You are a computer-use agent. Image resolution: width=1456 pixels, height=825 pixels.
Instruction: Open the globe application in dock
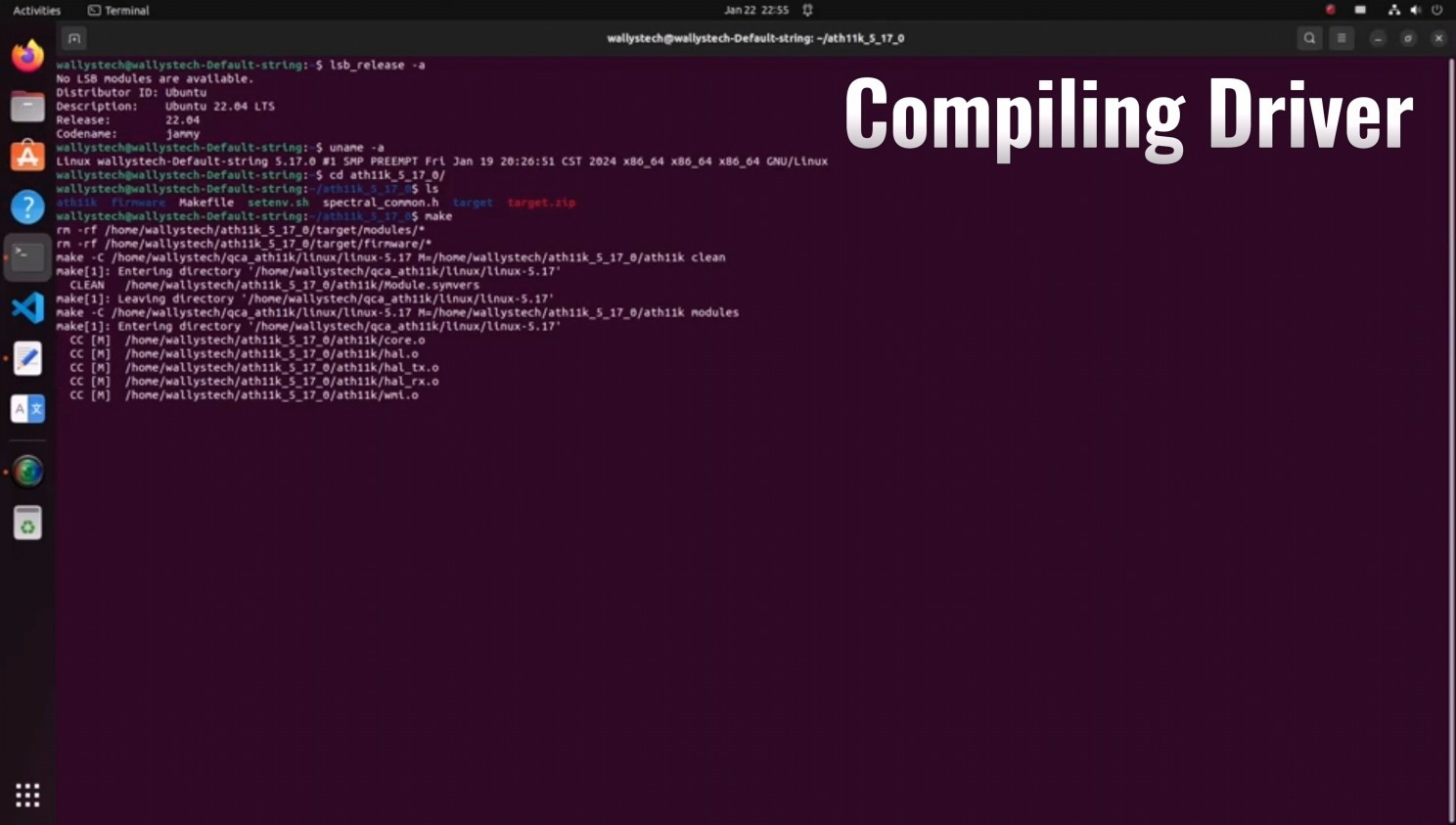[27, 472]
